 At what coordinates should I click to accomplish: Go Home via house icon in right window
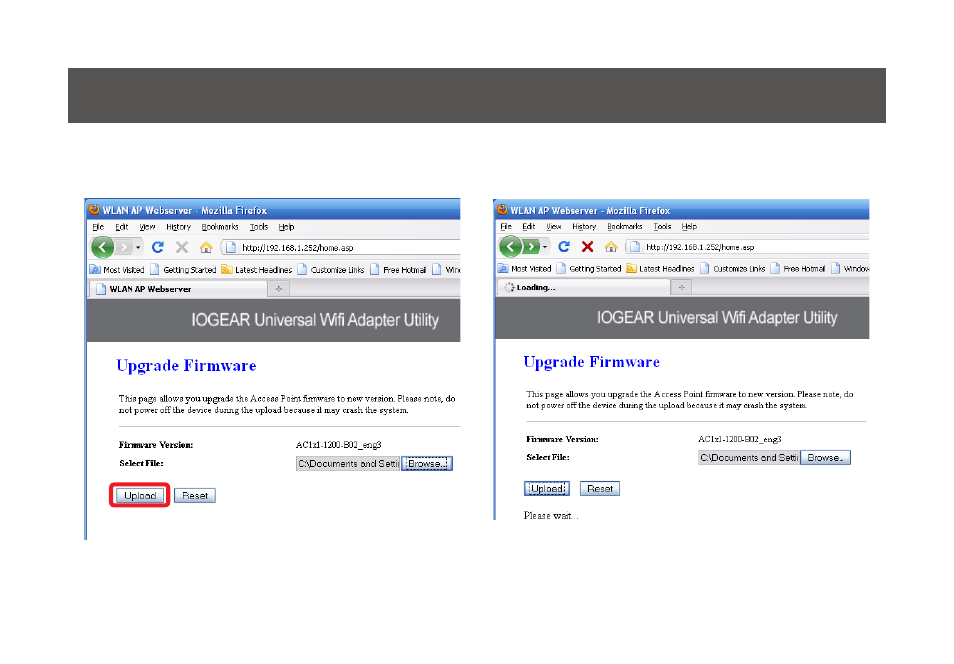pos(611,246)
